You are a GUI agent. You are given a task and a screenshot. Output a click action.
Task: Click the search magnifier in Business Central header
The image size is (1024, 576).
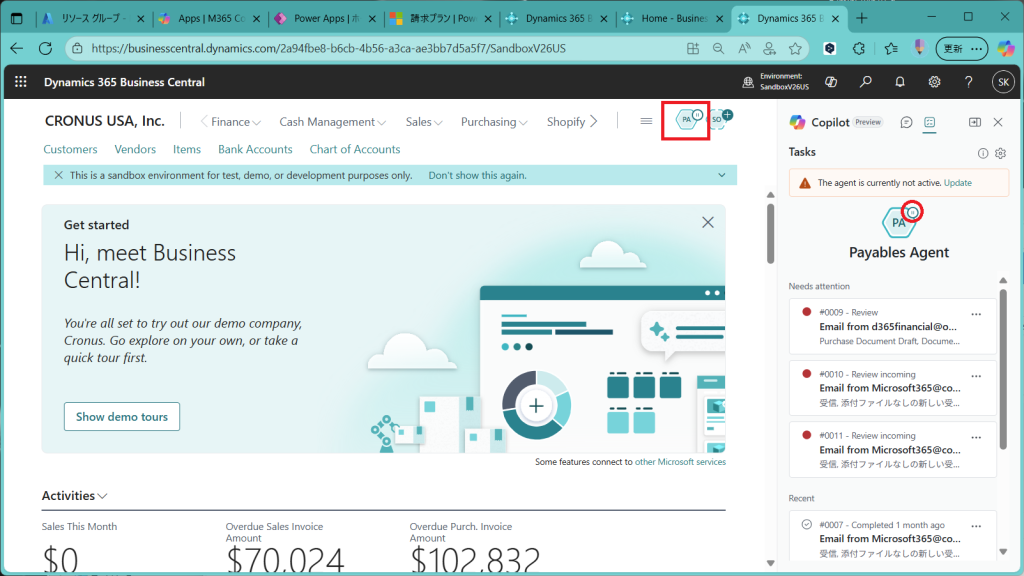pyautogui.click(x=866, y=82)
